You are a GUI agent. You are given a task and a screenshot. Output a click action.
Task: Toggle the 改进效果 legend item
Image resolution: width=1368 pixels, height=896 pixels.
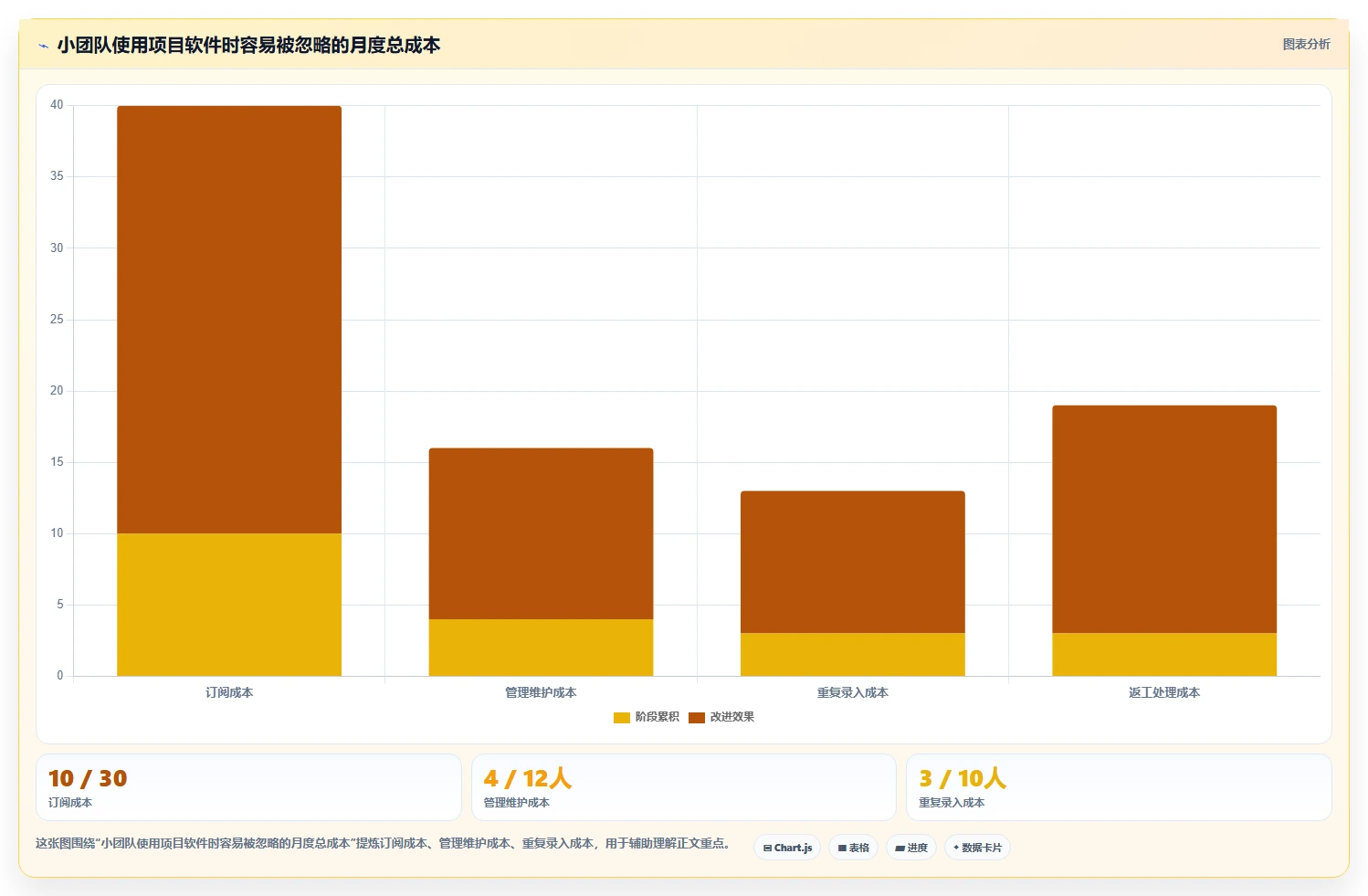[721, 717]
